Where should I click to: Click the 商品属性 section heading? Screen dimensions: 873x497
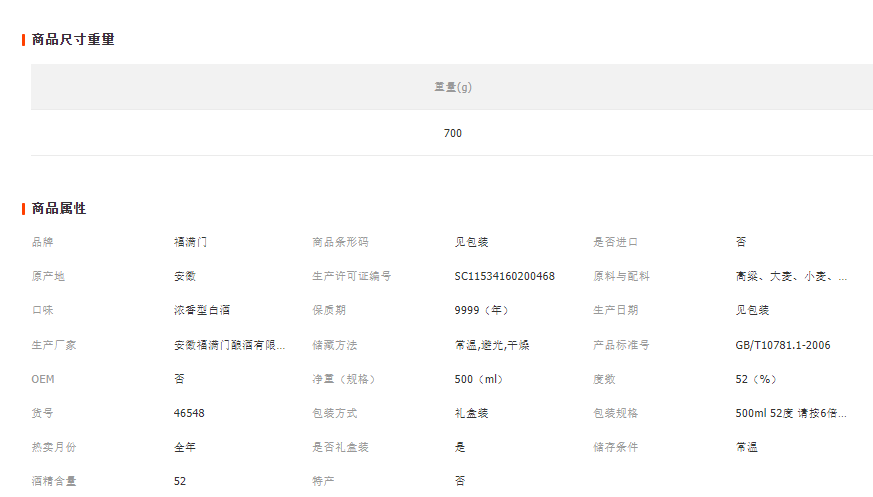point(59,209)
